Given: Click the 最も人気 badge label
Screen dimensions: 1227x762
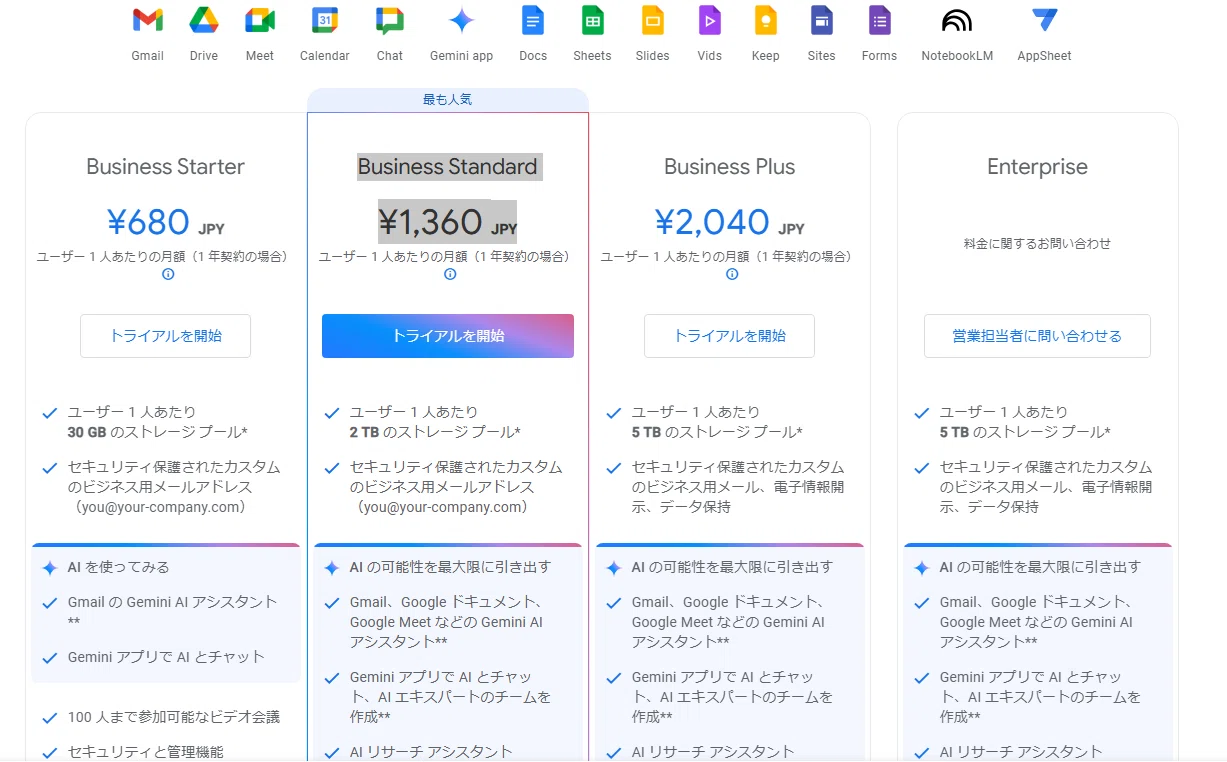Looking at the screenshot, I should [448, 100].
